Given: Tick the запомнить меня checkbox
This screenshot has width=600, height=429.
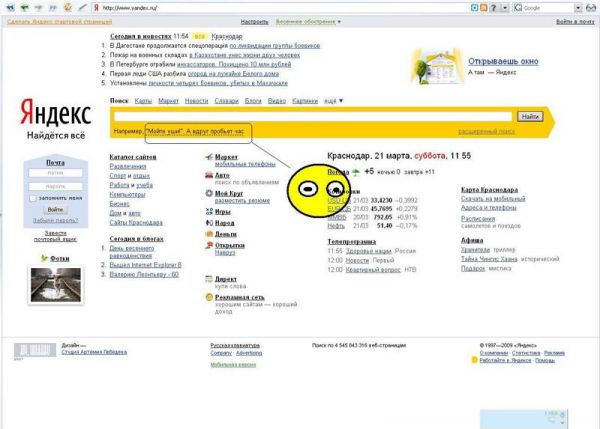Looking at the screenshot, I should [x=33, y=198].
